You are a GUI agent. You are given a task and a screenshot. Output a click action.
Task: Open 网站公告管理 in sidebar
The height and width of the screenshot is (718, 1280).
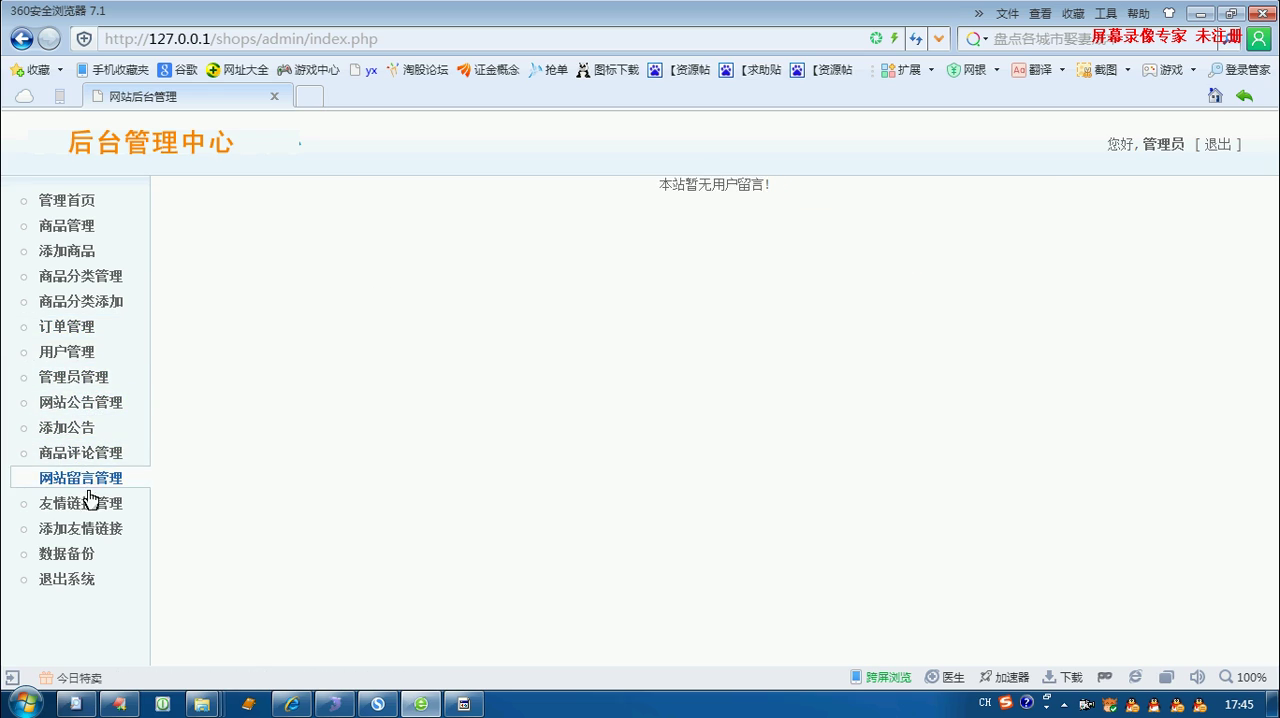[x=81, y=402]
